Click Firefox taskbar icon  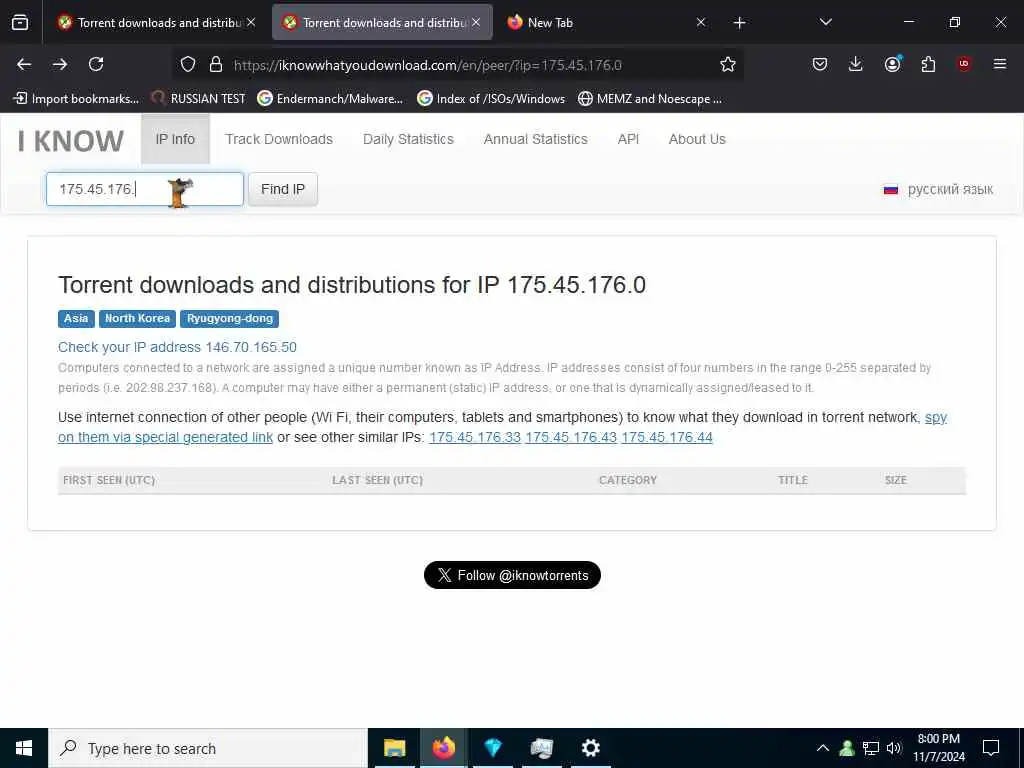(443, 748)
